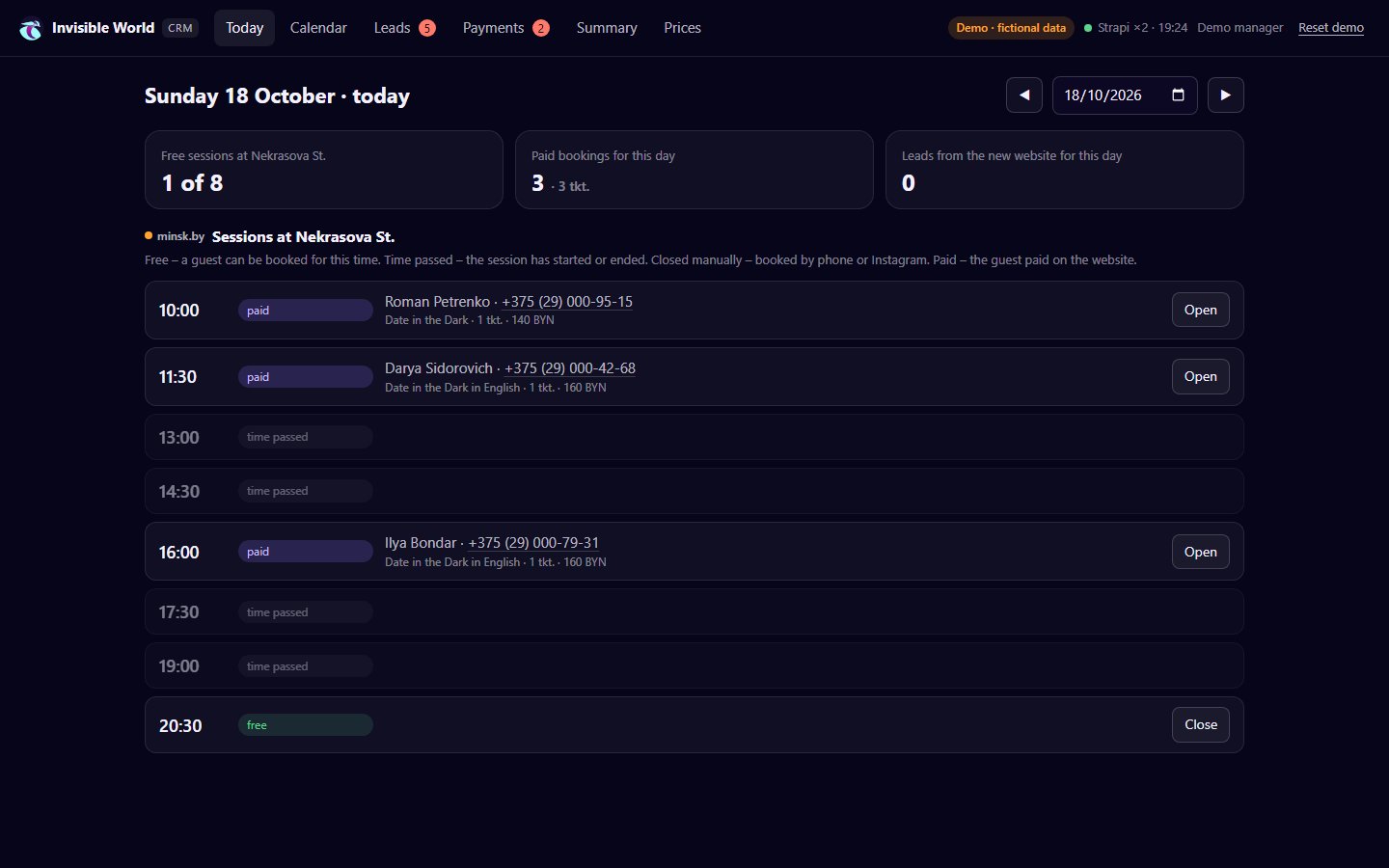Open the date picker calendar icon

click(1178, 95)
